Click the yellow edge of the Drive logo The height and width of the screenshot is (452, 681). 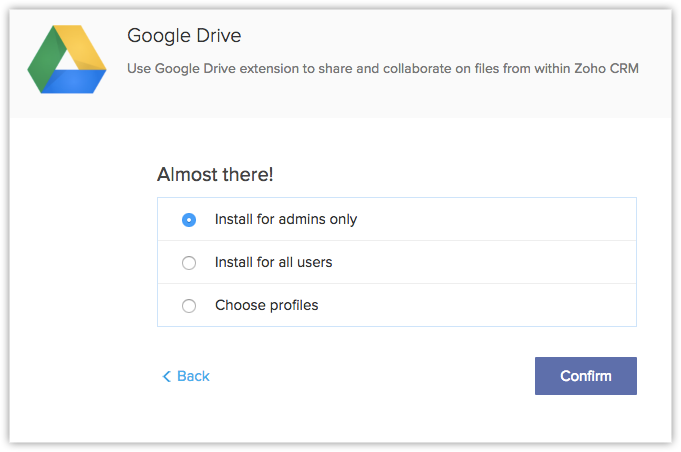84,52
